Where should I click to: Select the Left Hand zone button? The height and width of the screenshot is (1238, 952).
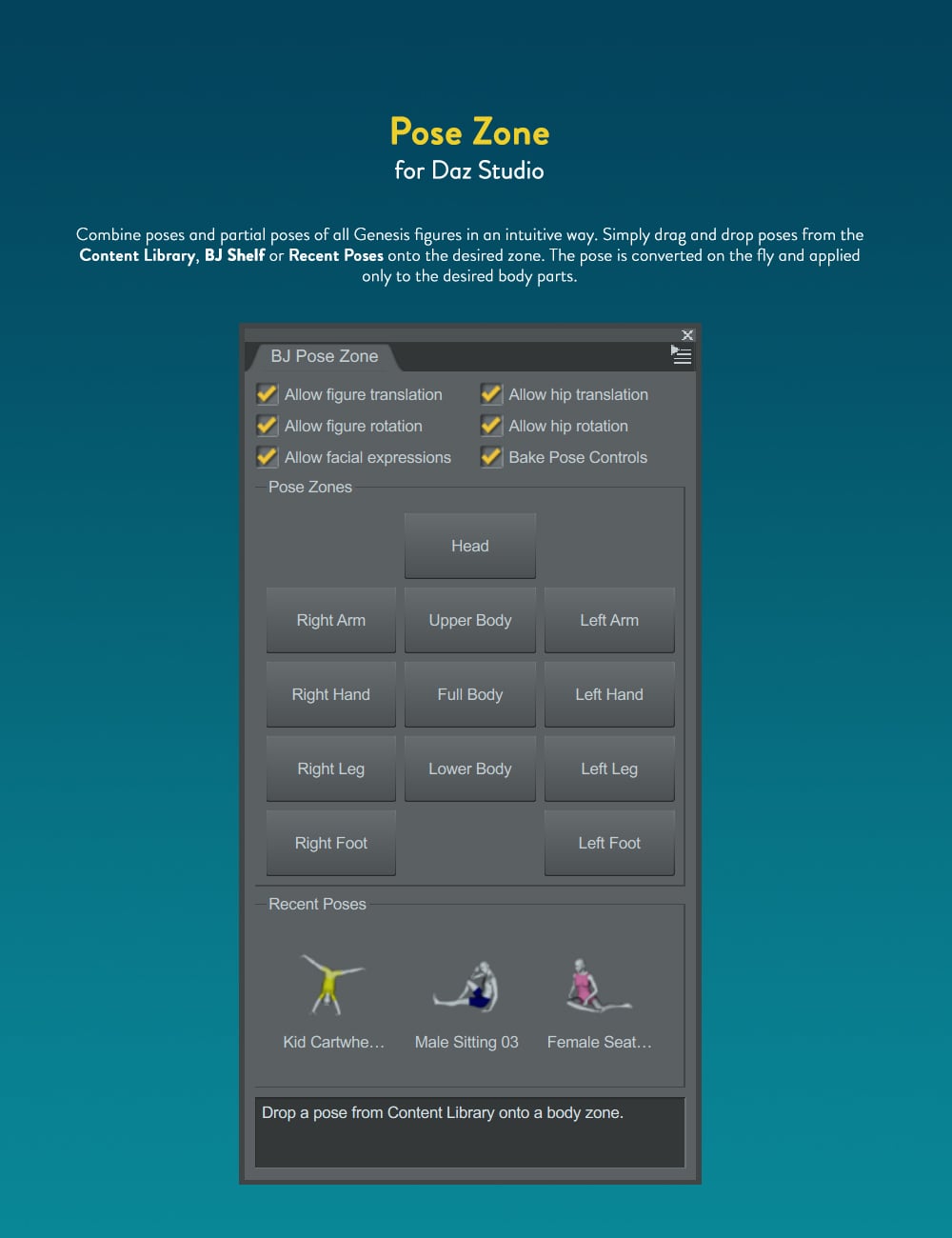pos(609,694)
